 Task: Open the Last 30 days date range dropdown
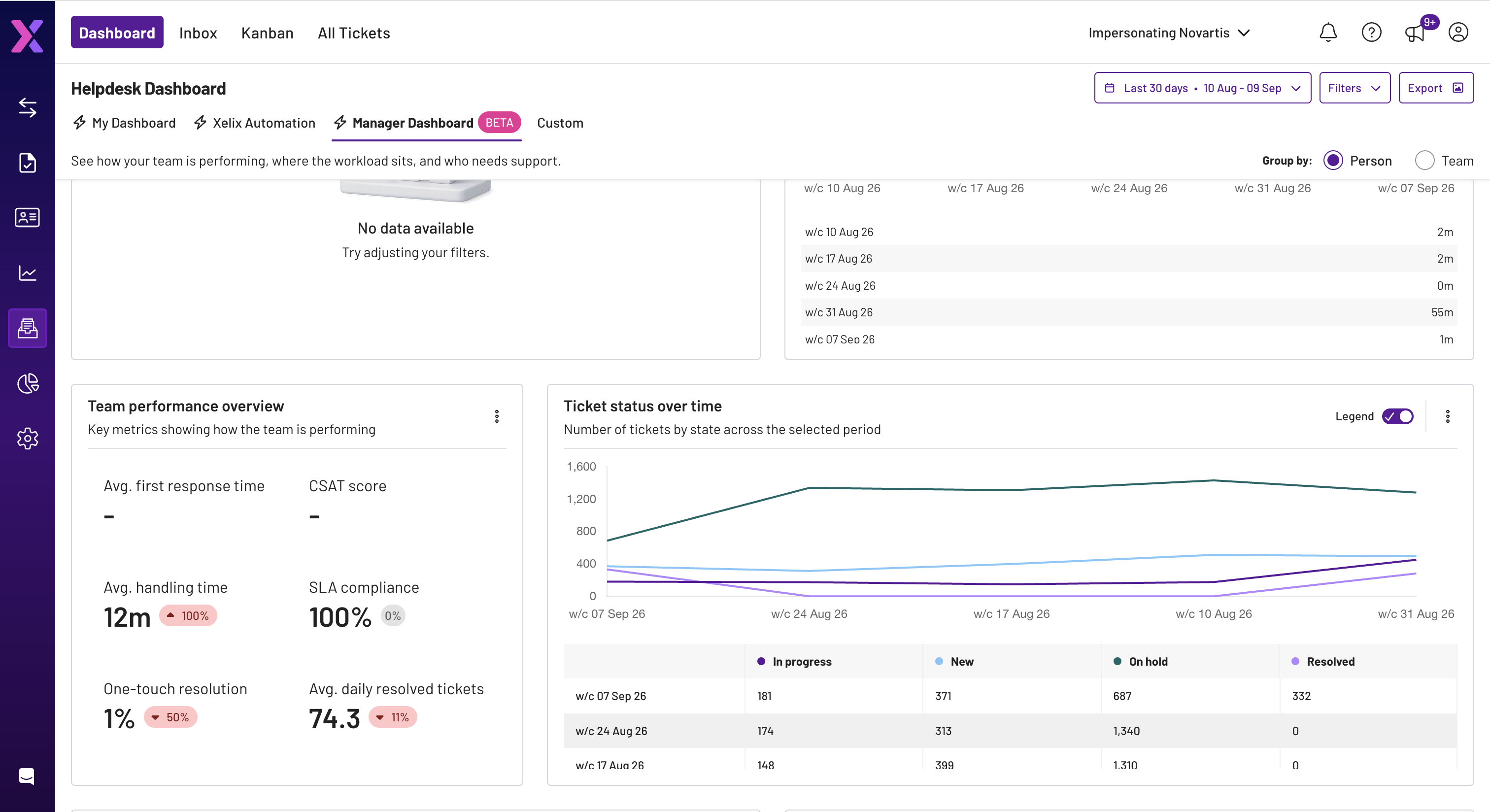click(x=1203, y=88)
